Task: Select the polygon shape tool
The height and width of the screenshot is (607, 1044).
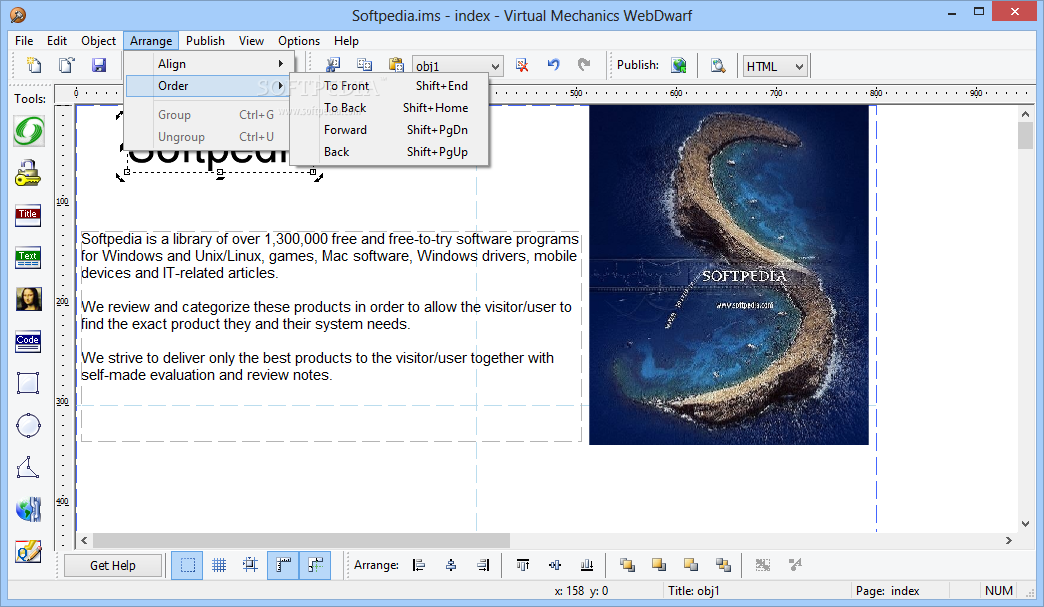Action: click(x=29, y=467)
